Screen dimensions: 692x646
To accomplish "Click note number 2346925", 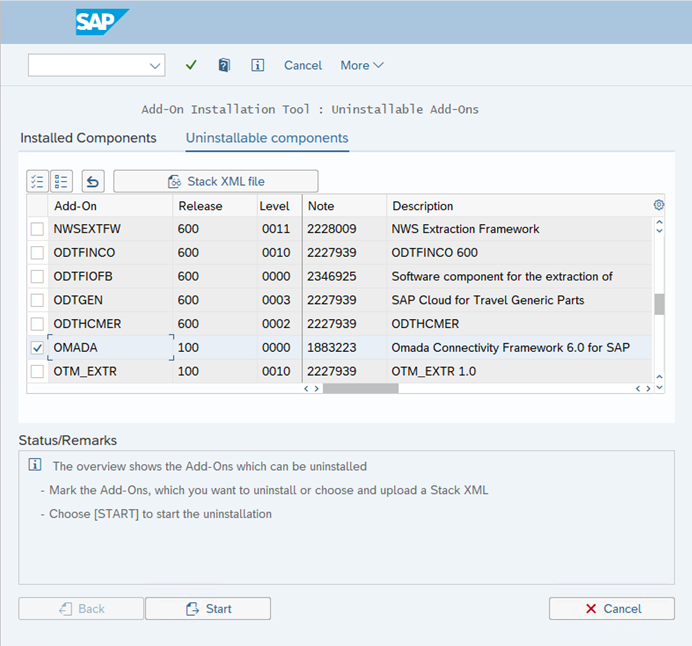I will [x=332, y=277].
